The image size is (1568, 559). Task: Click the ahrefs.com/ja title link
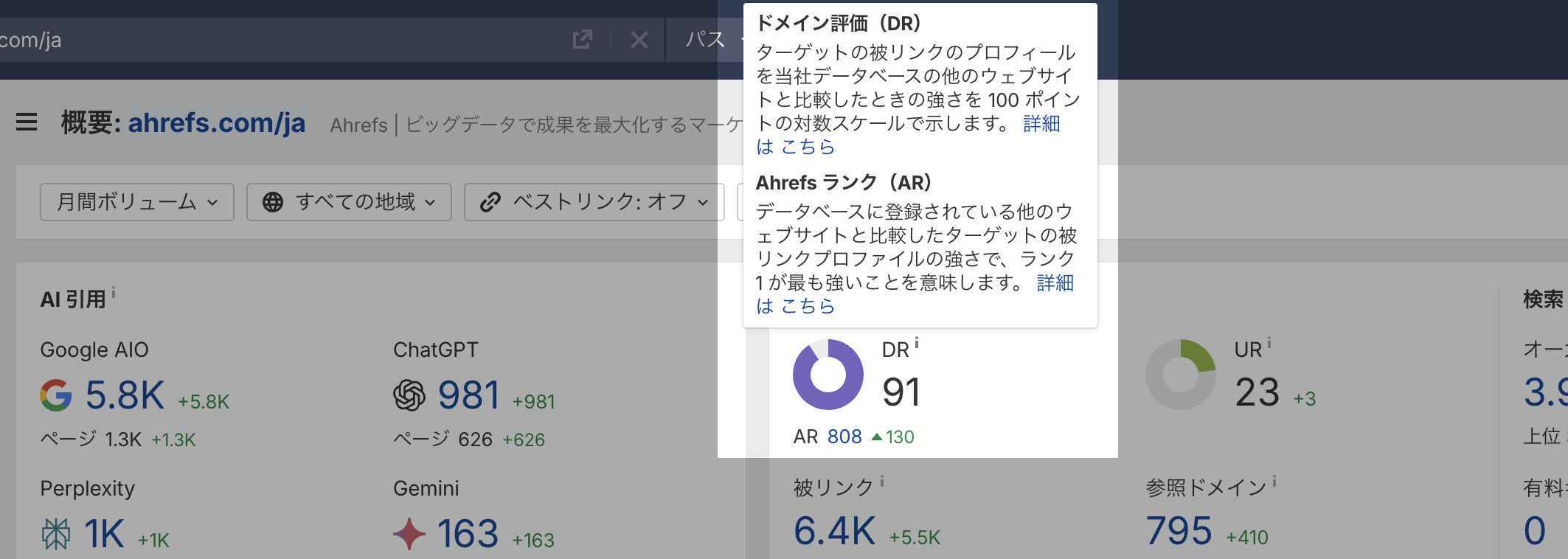[x=216, y=123]
